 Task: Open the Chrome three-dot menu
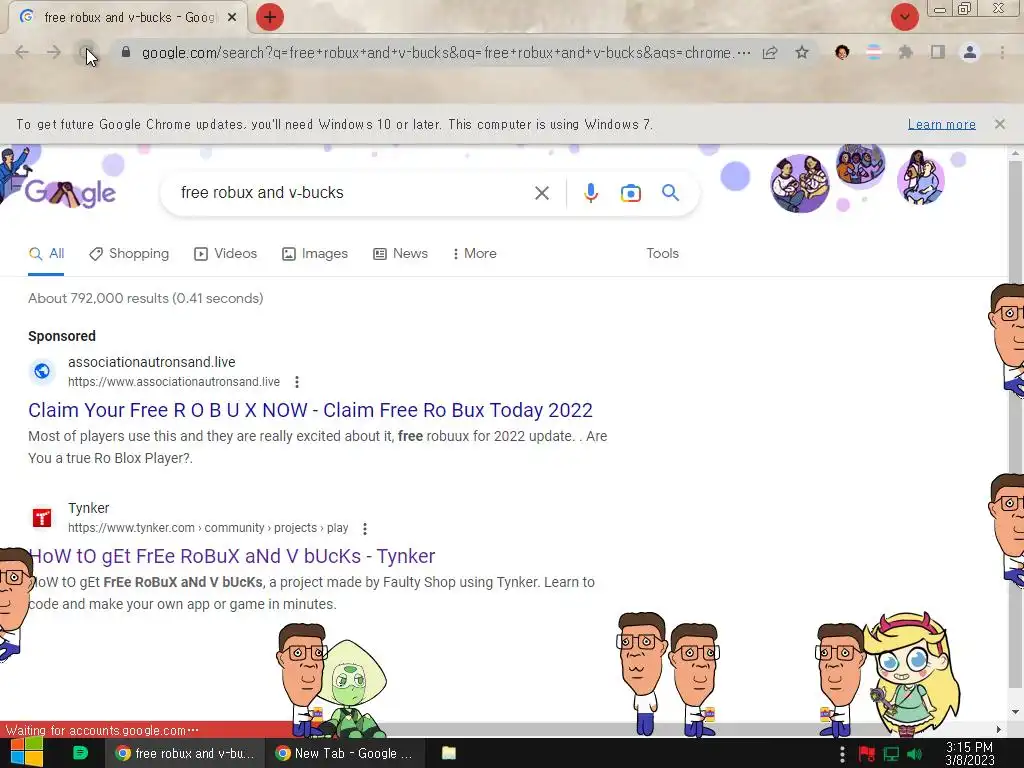[x=1002, y=52]
